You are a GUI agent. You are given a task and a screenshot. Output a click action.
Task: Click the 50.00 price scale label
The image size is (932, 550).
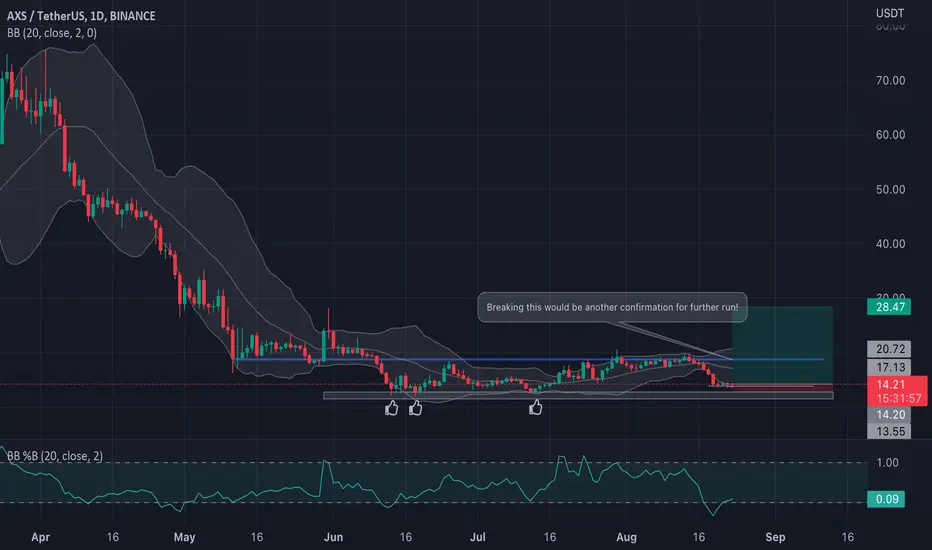click(x=890, y=190)
